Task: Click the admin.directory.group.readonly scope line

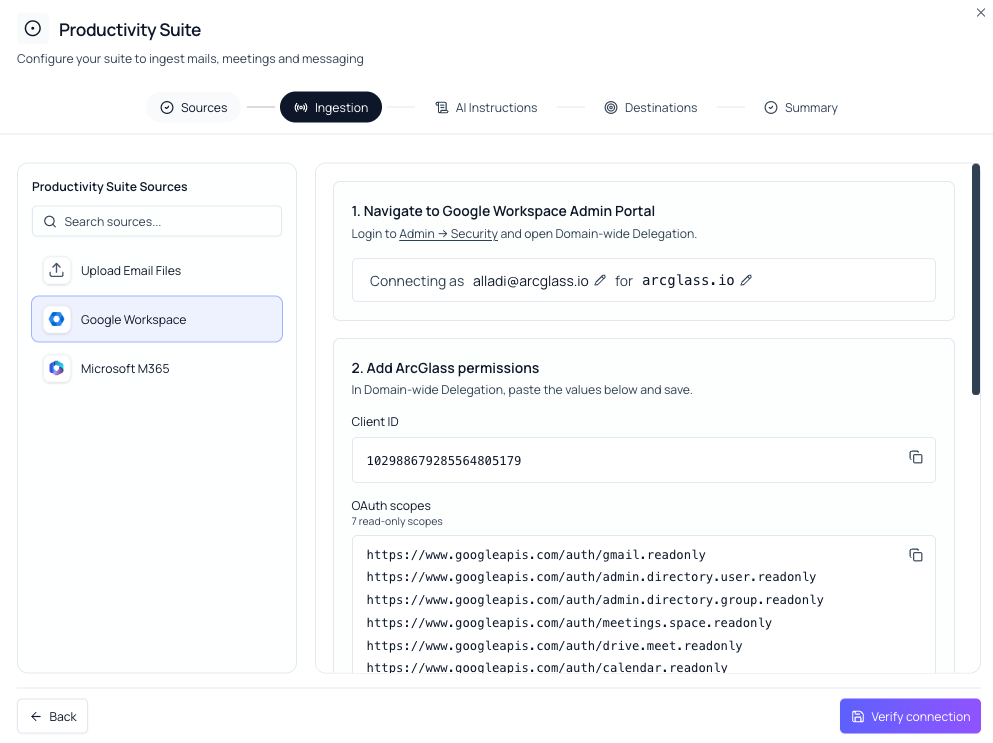Action: coord(595,600)
